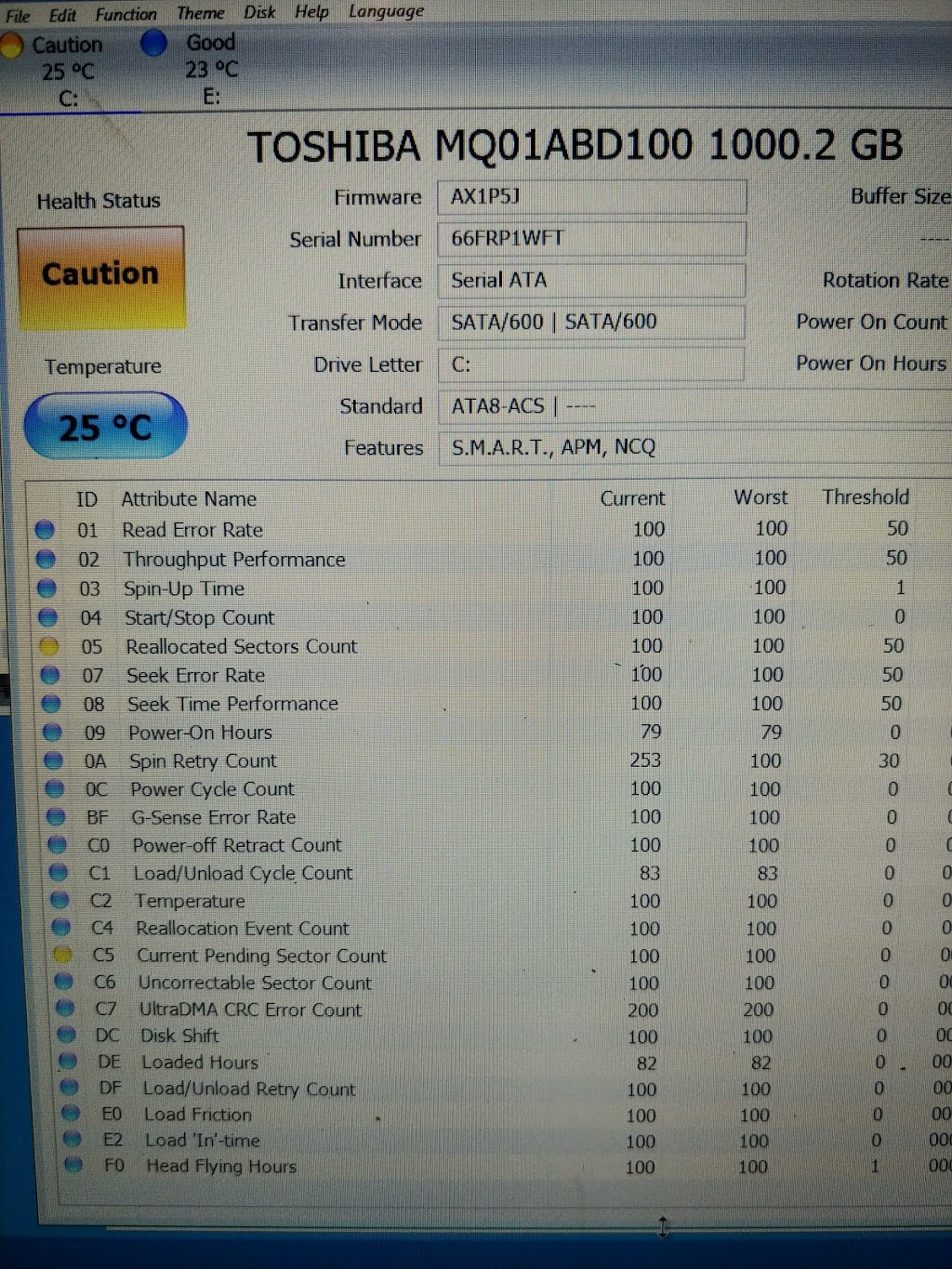Screen dimensions: 952x1269
Task: Click the Firmware field AX1P5J
Action: coord(591,196)
